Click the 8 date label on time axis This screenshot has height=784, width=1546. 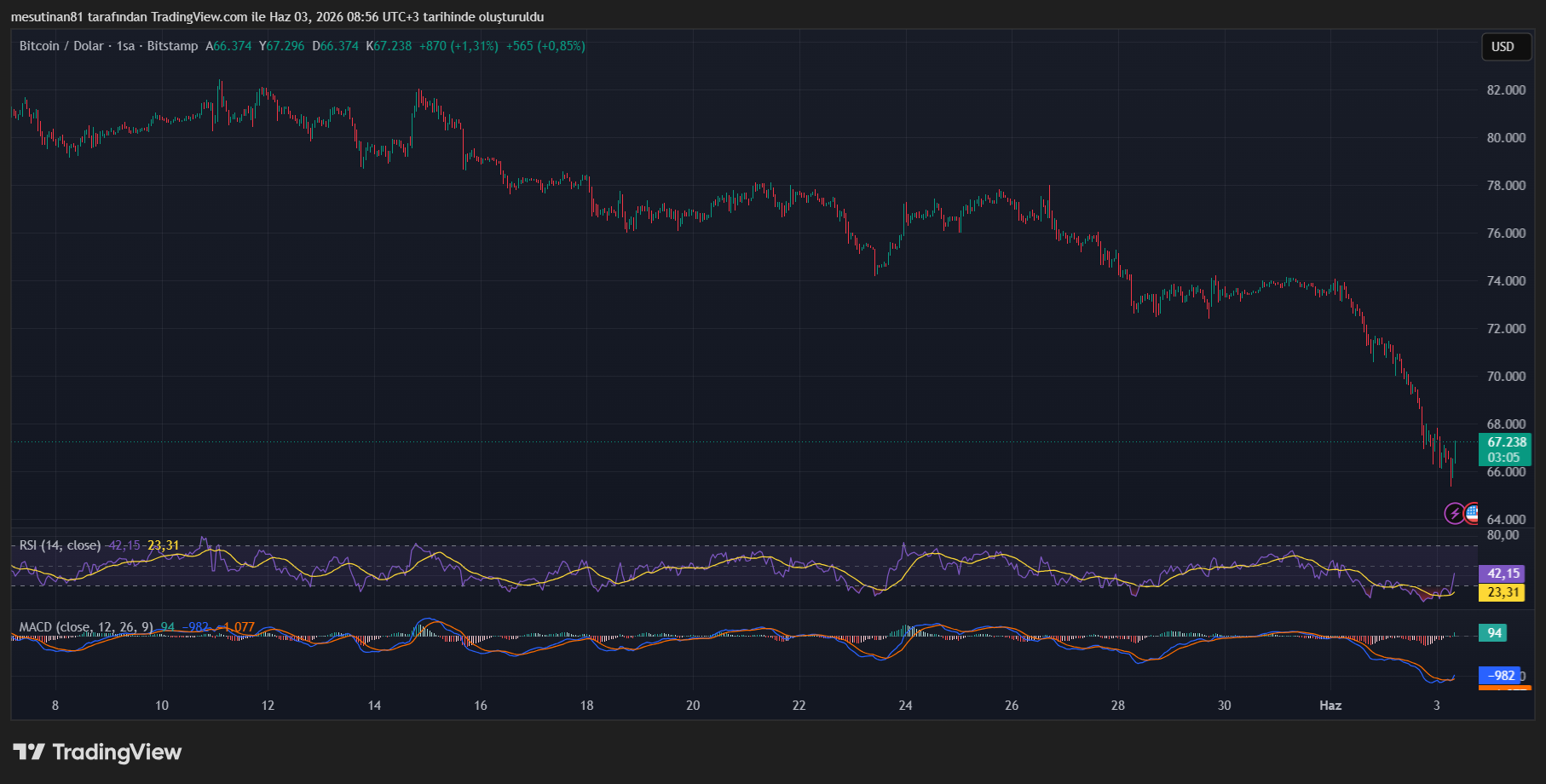pyautogui.click(x=55, y=706)
